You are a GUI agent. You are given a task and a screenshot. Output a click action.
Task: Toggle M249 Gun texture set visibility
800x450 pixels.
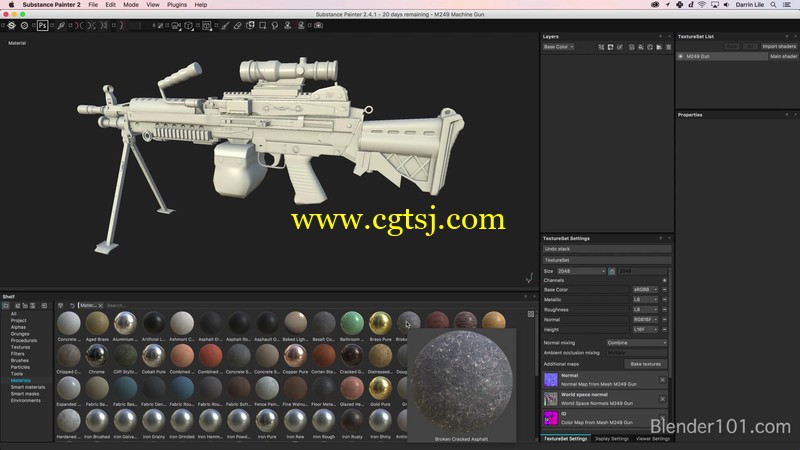pyautogui.click(x=681, y=57)
